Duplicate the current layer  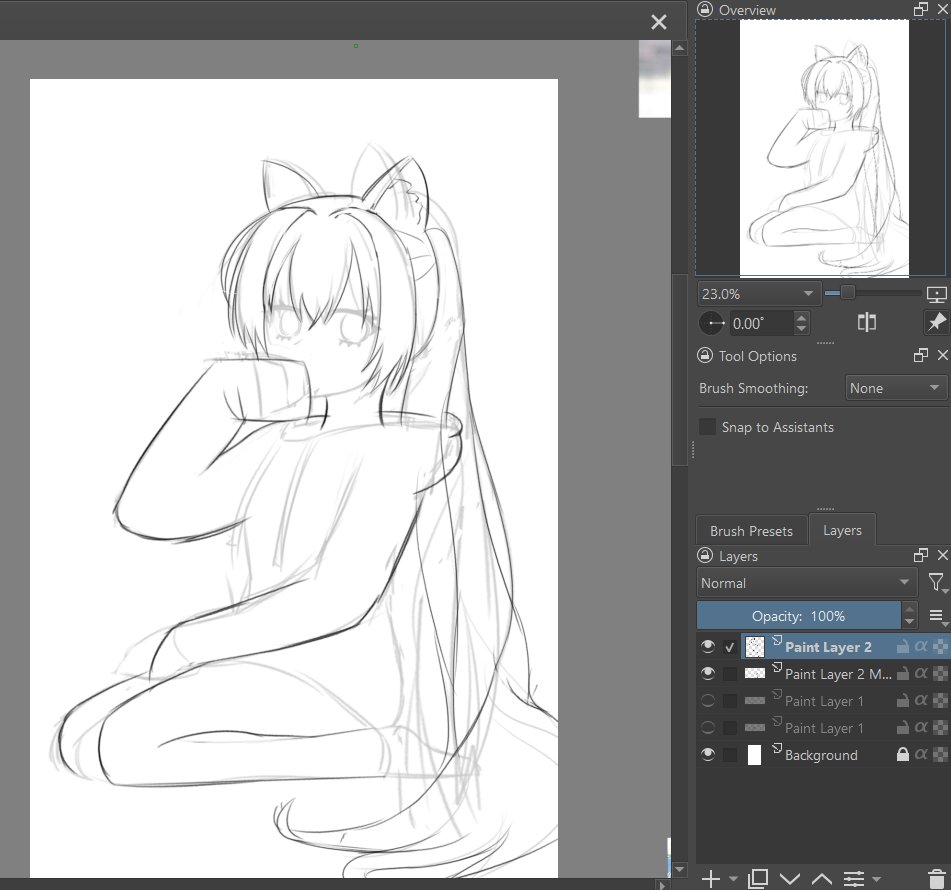point(758,878)
